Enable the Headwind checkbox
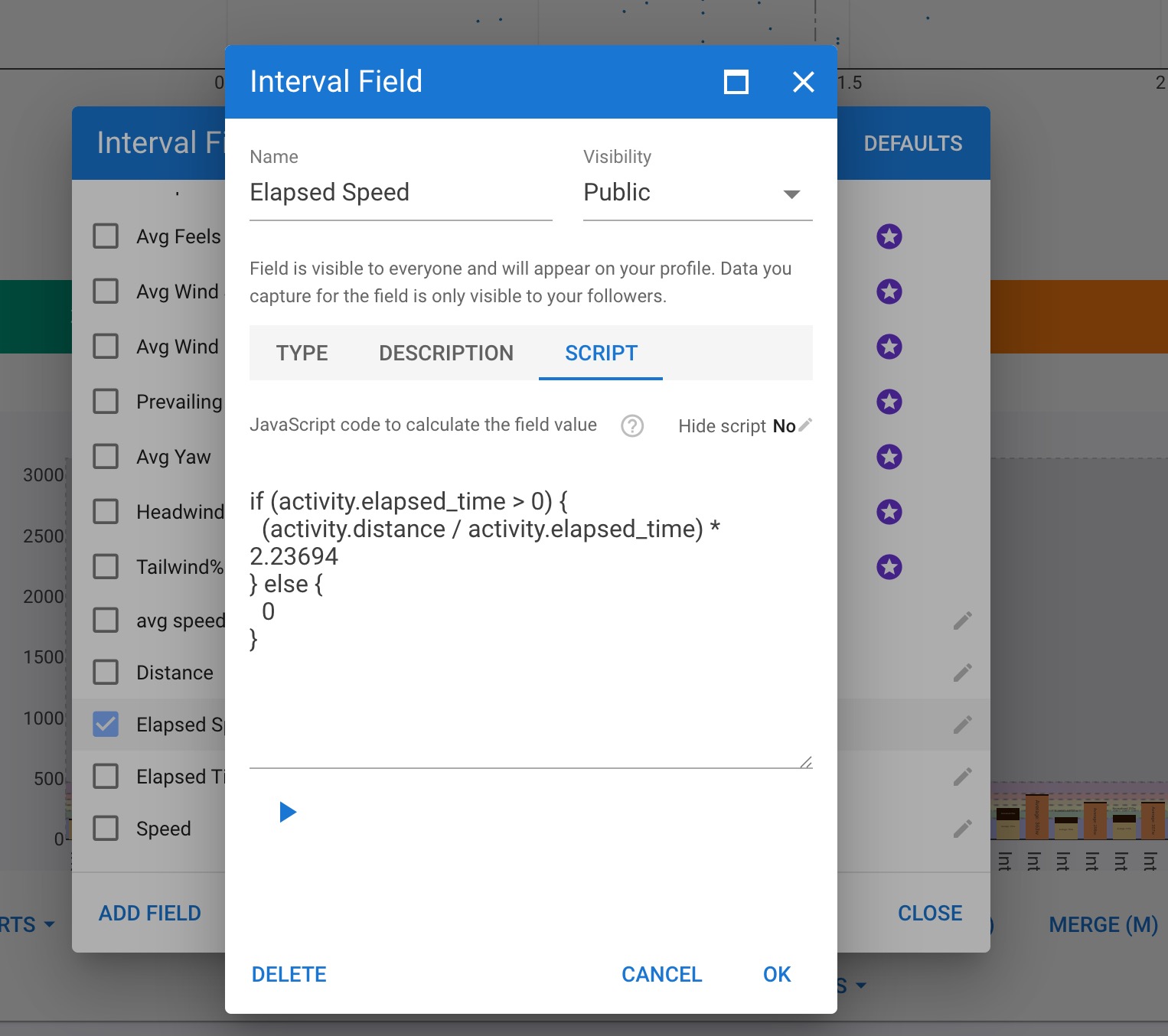This screenshot has height=1036, width=1168. pos(106,512)
